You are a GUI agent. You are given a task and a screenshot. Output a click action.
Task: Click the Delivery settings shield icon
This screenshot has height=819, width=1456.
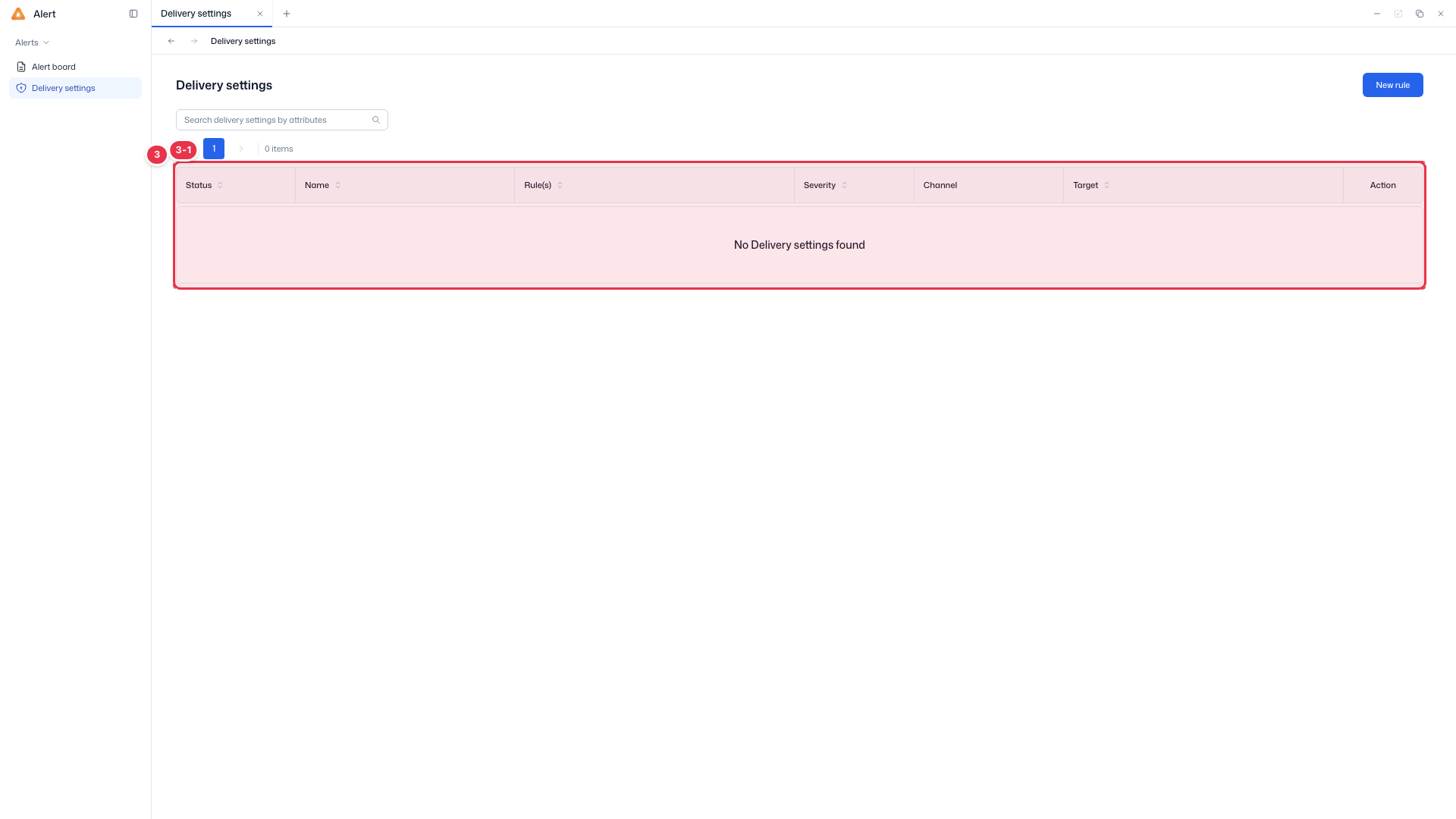coord(21,88)
